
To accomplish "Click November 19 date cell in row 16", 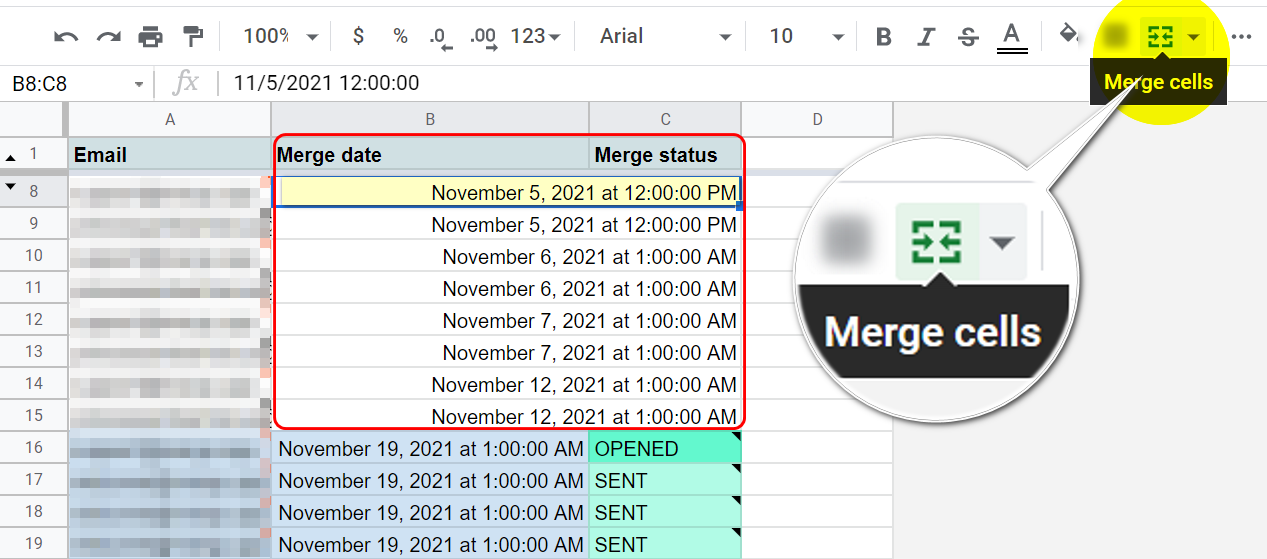I will point(430,448).
